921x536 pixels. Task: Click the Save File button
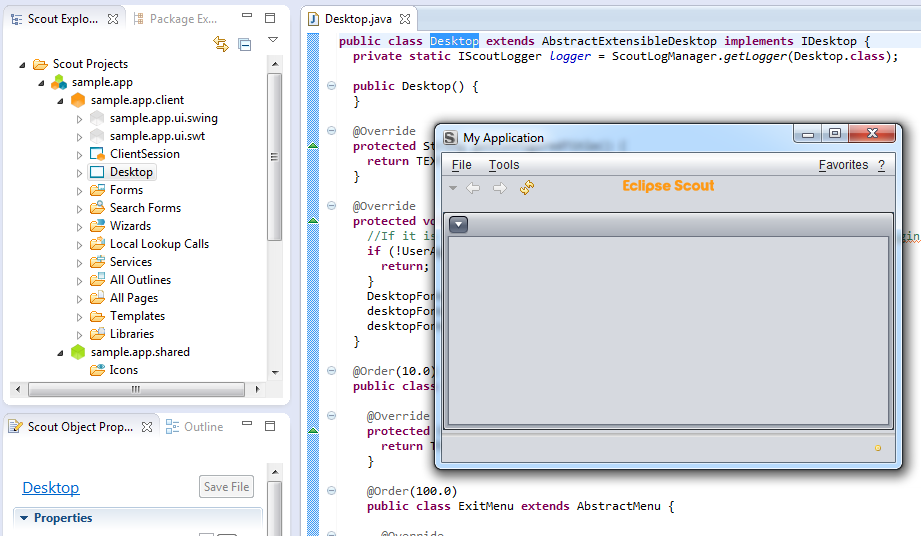click(226, 487)
